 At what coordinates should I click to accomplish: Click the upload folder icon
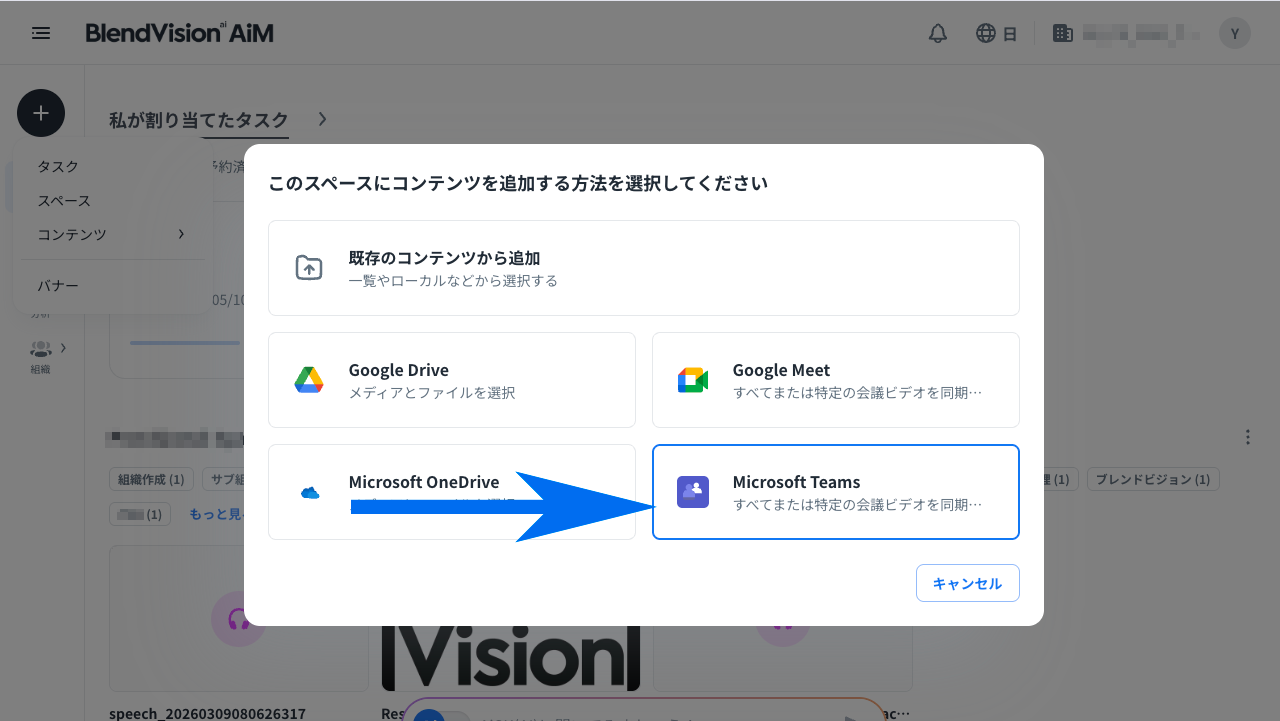click(x=309, y=268)
